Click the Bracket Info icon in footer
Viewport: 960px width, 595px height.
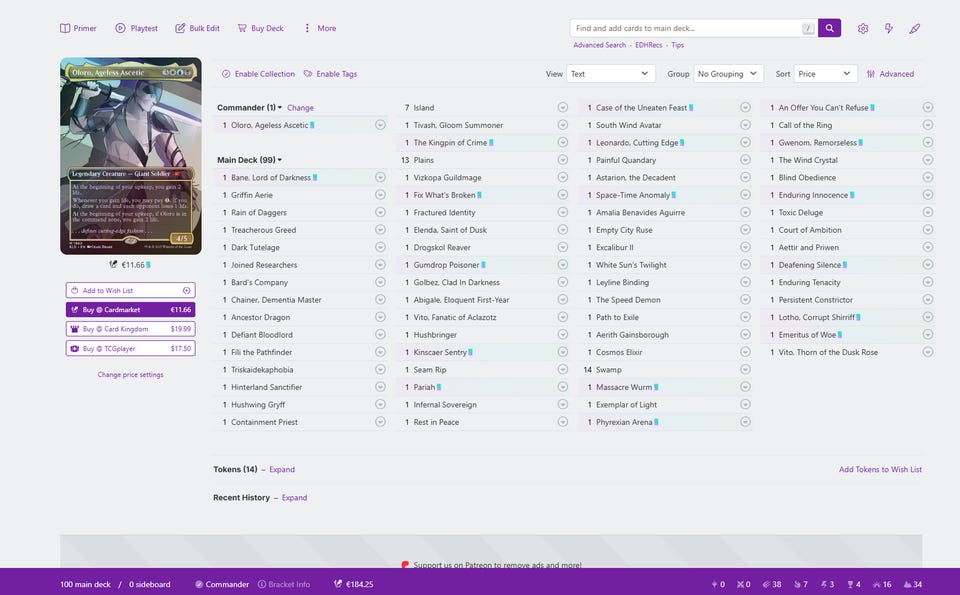(262, 584)
